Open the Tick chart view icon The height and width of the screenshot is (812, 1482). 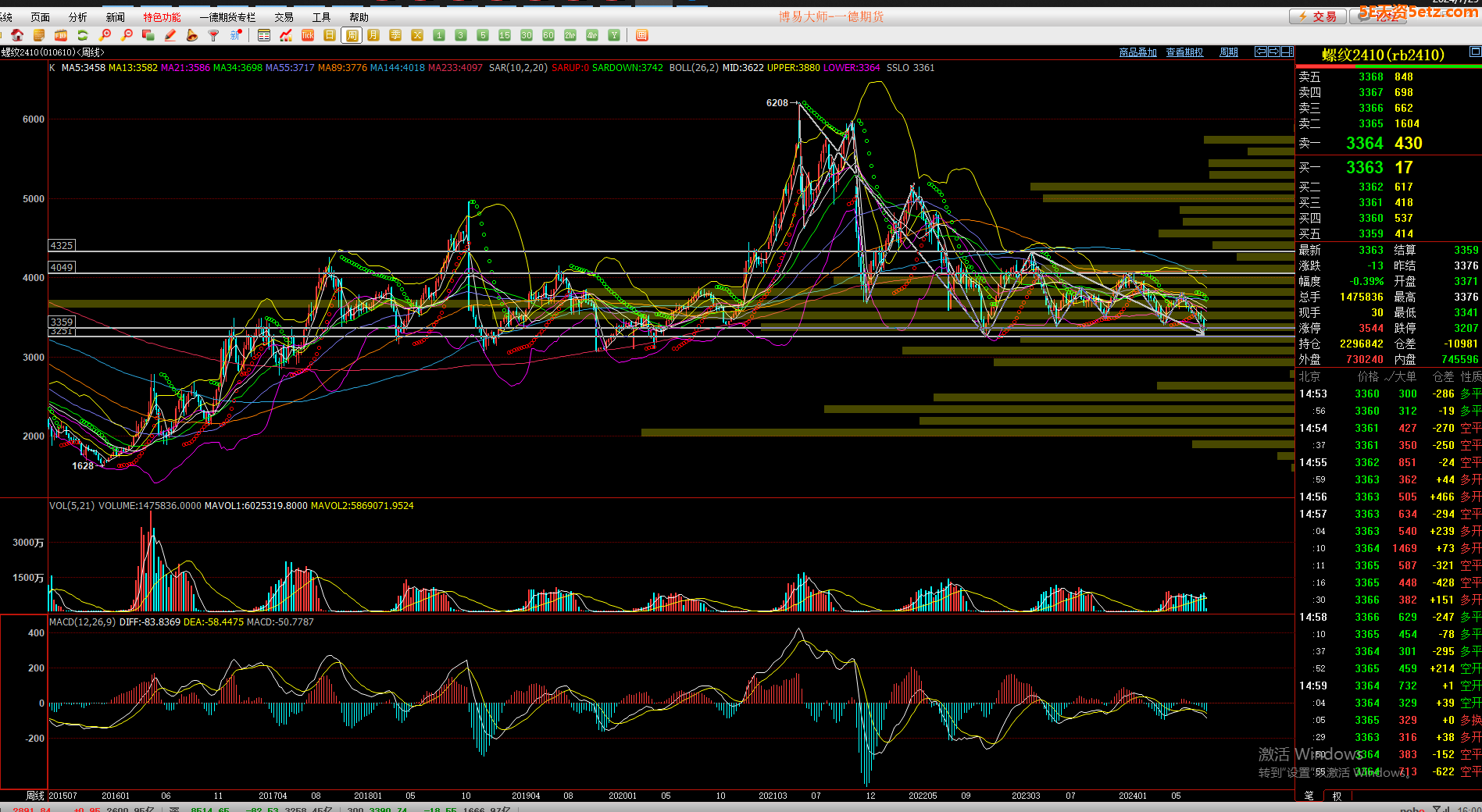tap(308, 35)
